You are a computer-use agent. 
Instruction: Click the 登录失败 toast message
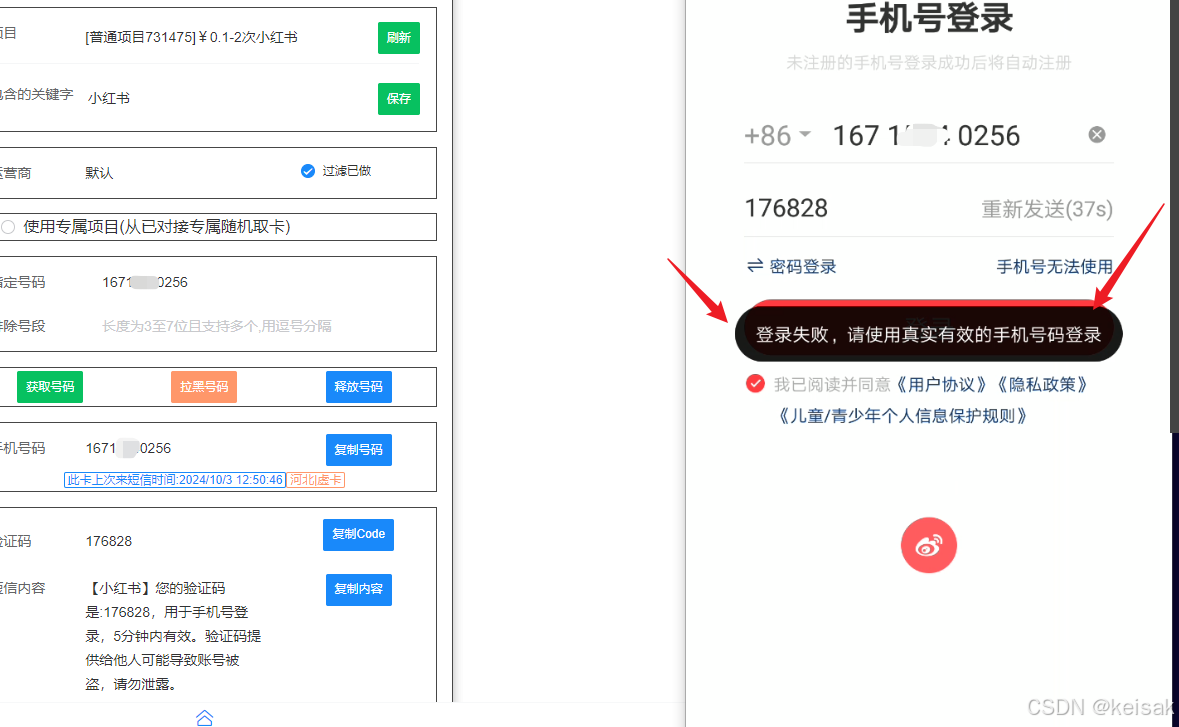928,335
